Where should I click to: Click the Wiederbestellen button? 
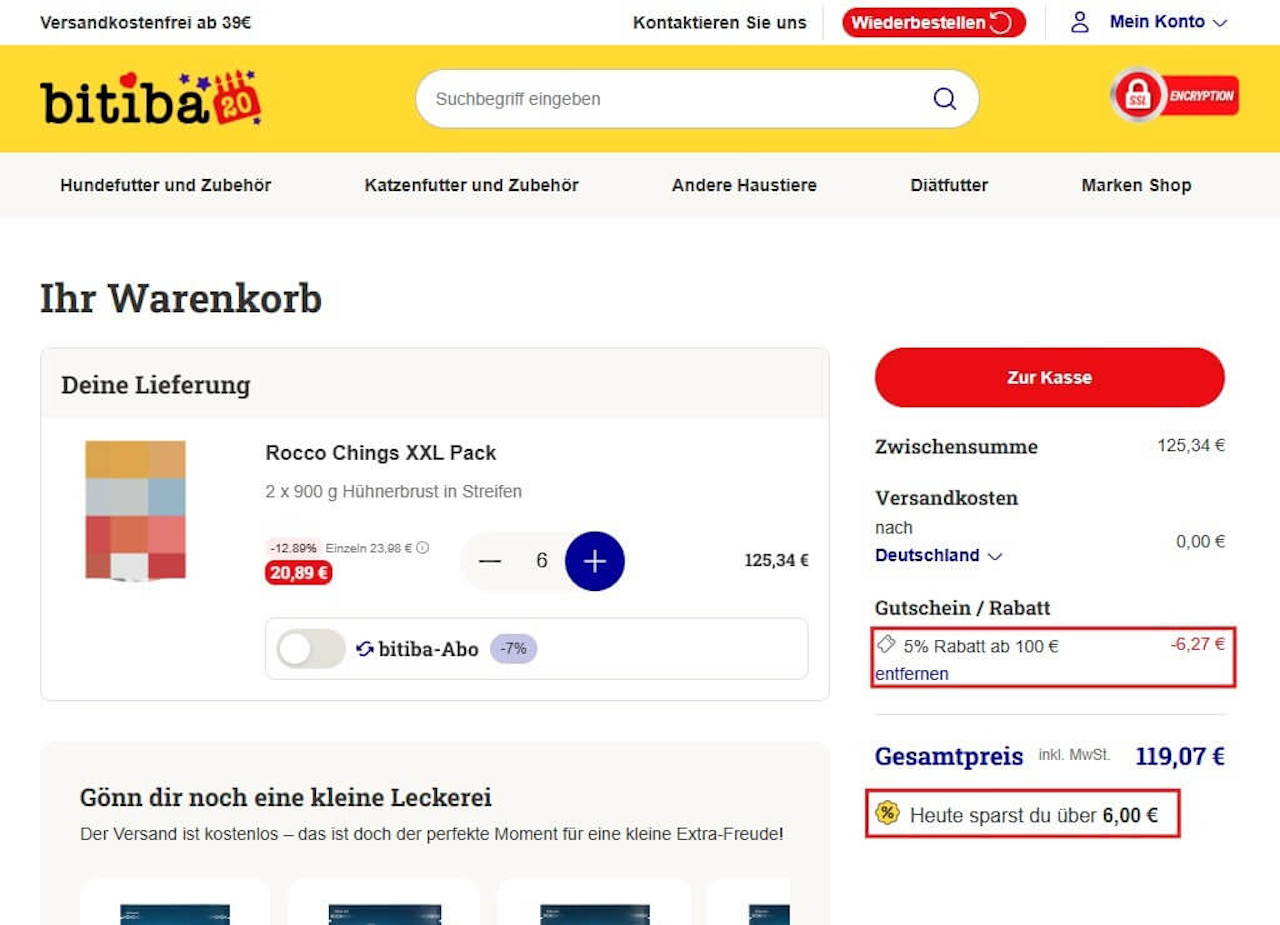coord(934,22)
